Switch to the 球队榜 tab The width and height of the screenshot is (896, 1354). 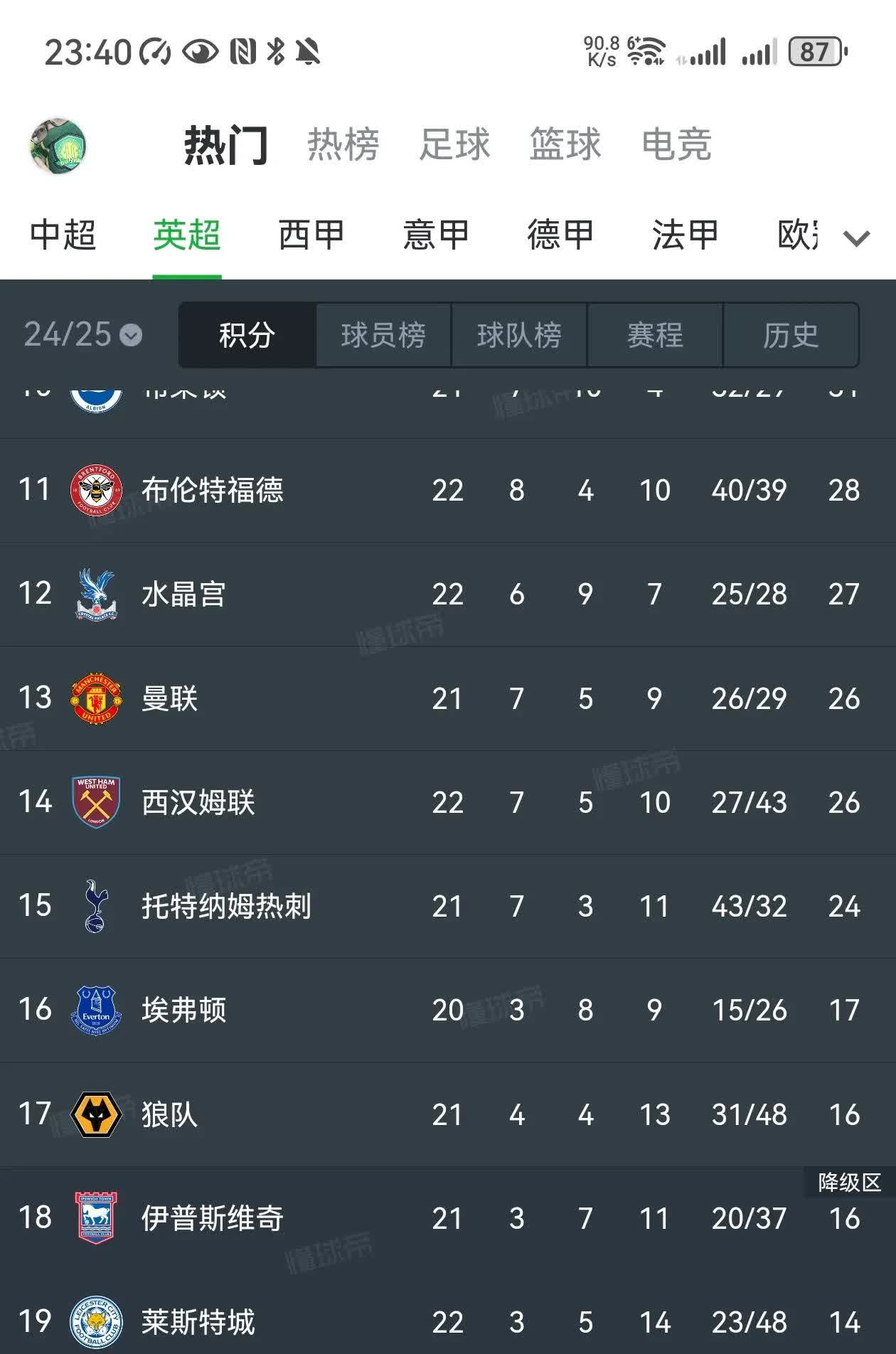tap(519, 336)
